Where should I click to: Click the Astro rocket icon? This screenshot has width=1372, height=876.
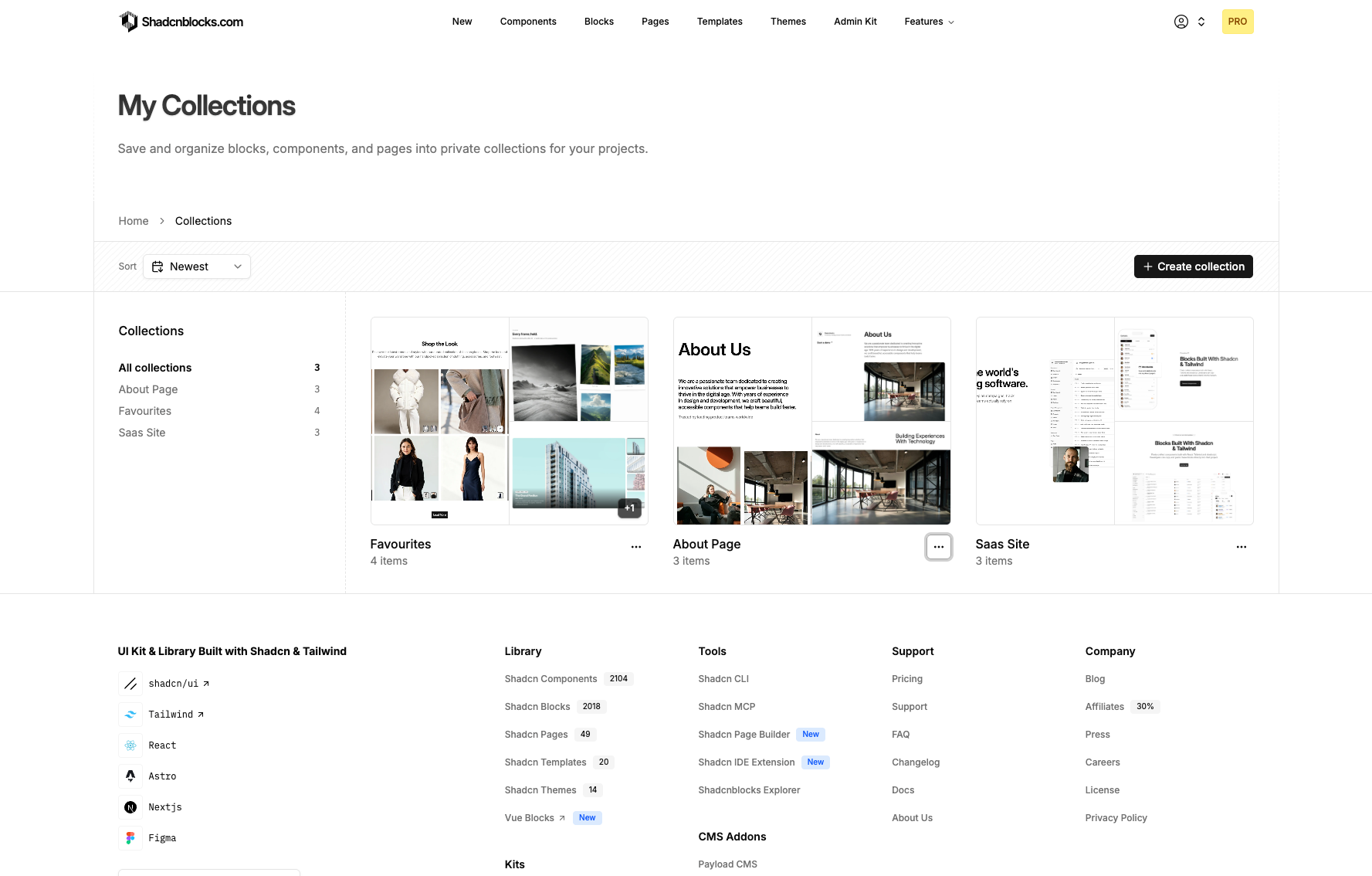coord(130,776)
